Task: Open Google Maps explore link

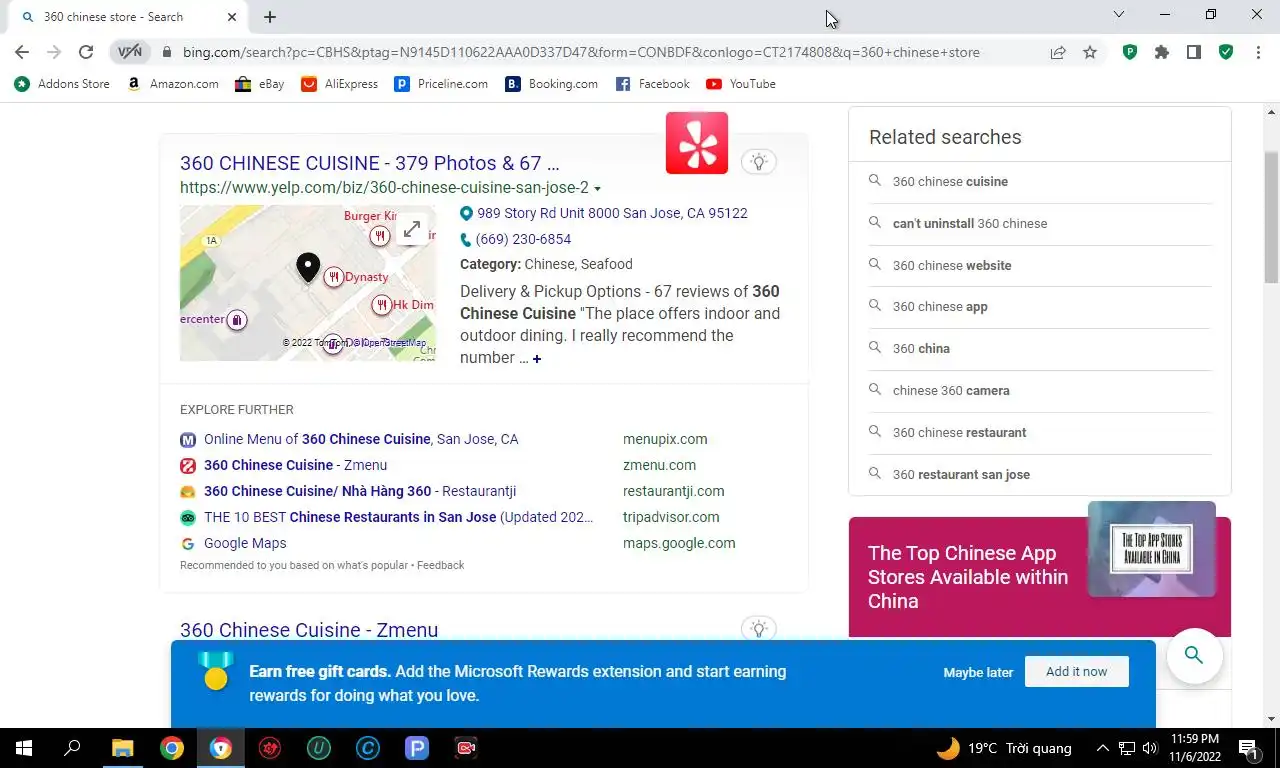Action: (x=245, y=543)
